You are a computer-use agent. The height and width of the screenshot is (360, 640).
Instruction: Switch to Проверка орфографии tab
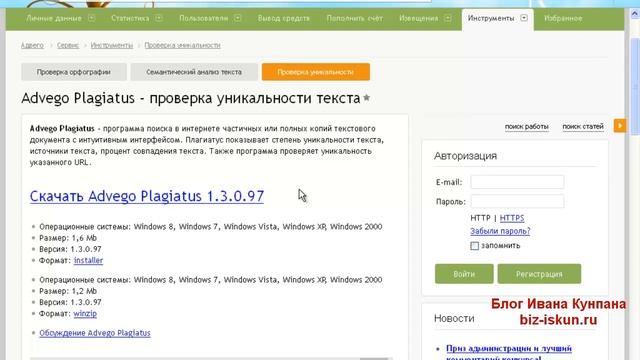click(73, 72)
